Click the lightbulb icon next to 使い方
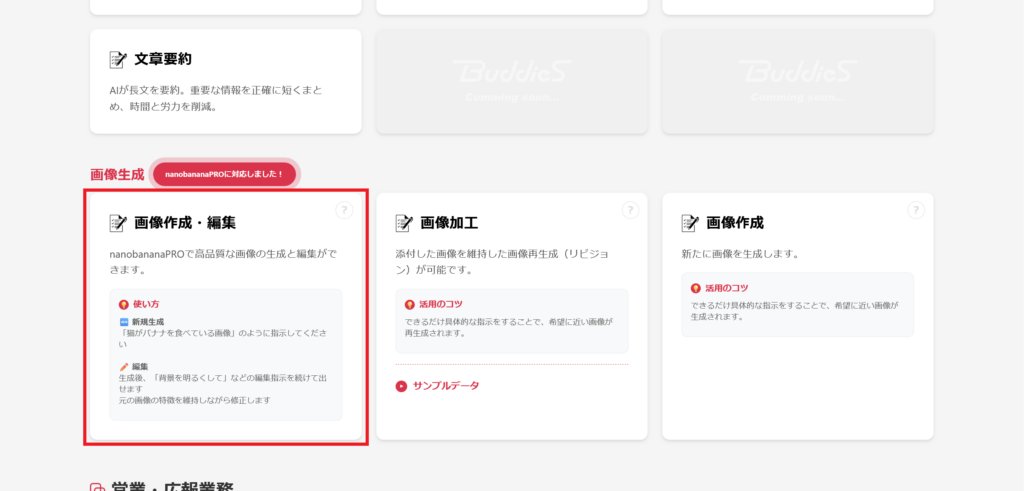 pyautogui.click(x=123, y=304)
